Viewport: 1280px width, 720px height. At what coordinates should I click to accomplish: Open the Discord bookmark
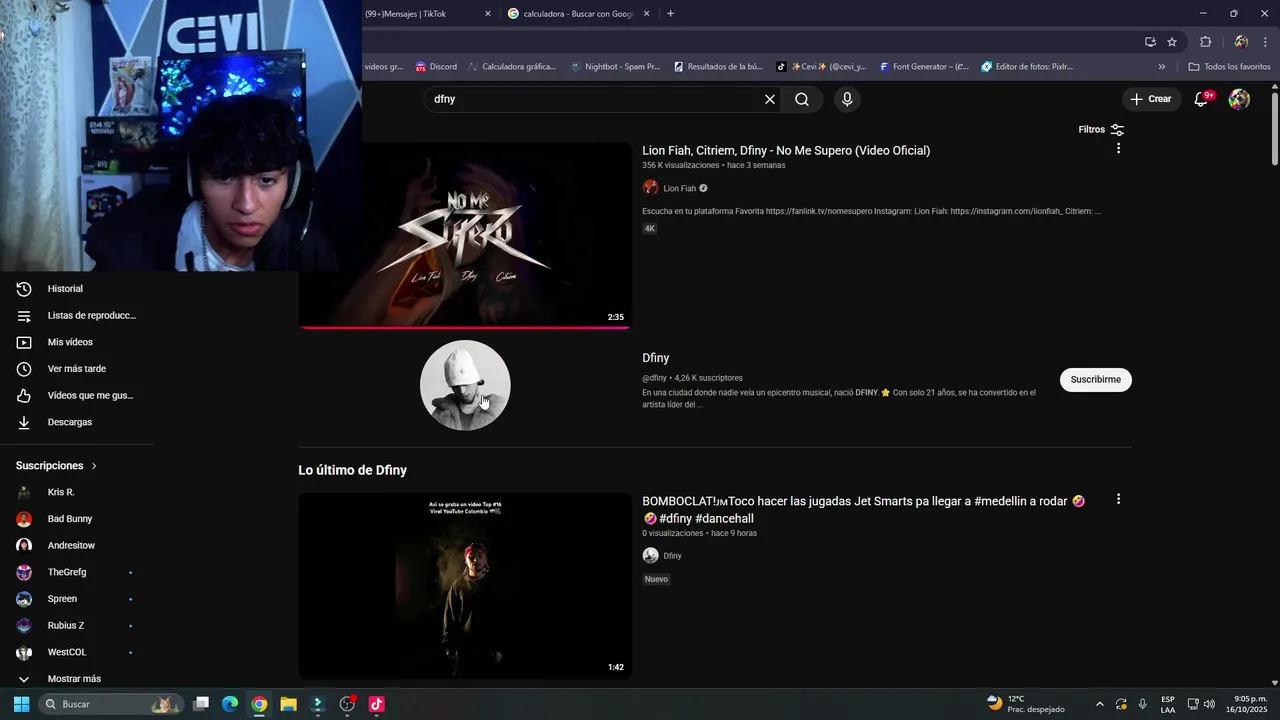[x=436, y=67]
